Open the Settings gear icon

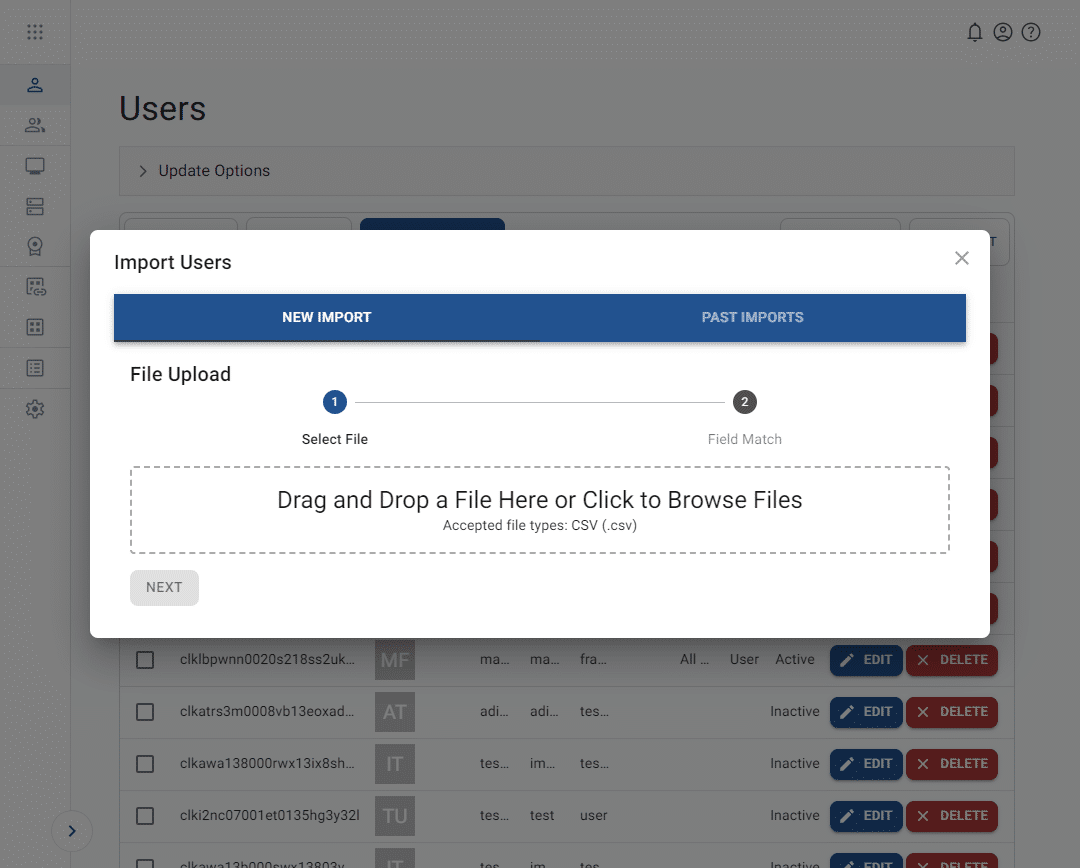click(x=35, y=408)
